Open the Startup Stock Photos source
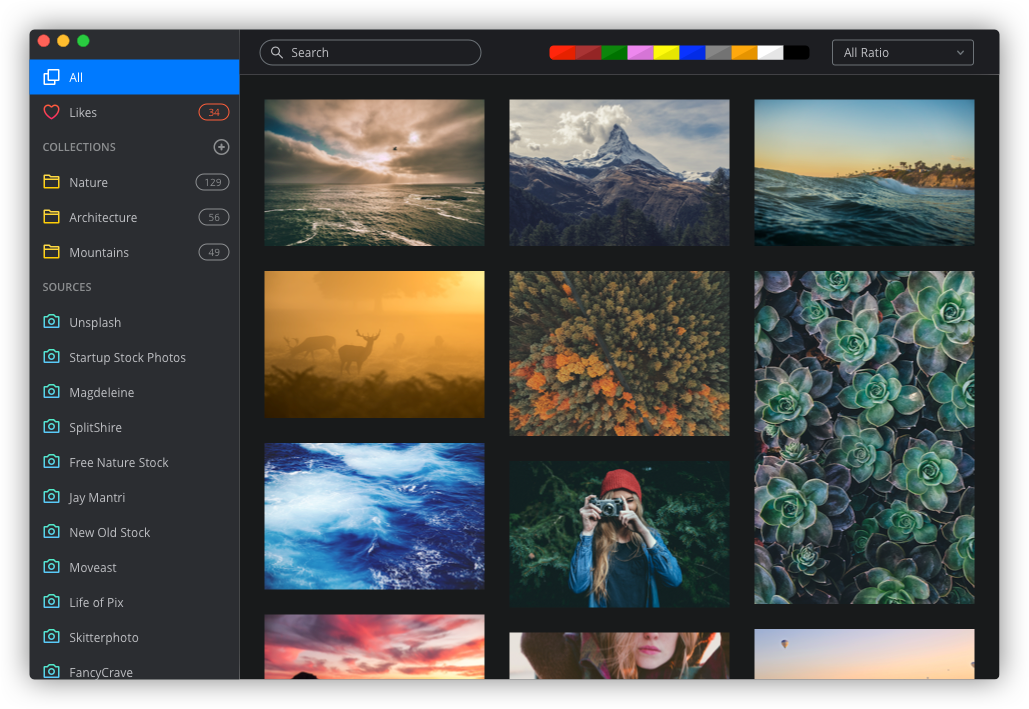1029x709 pixels. (127, 357)
